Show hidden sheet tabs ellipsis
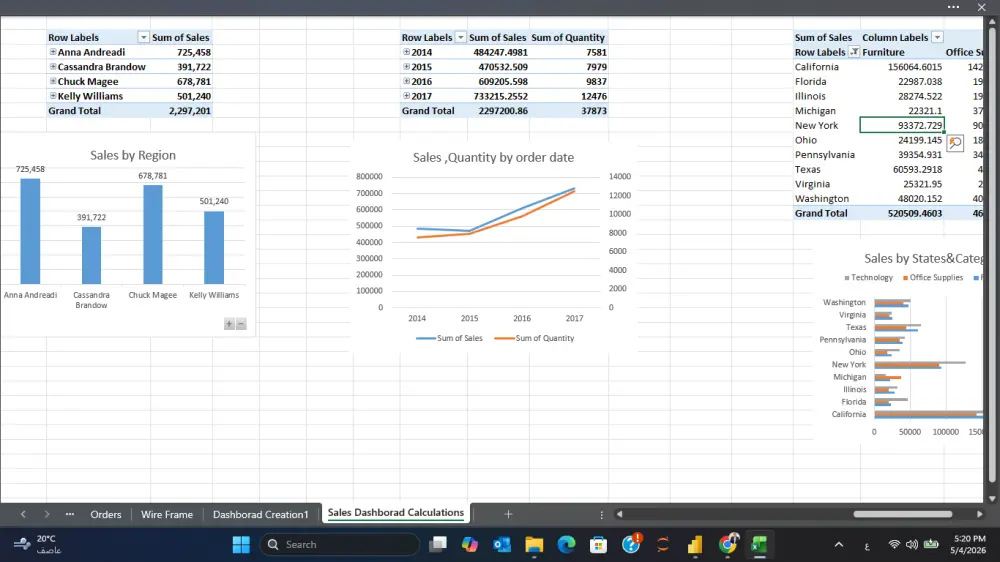 70,514
